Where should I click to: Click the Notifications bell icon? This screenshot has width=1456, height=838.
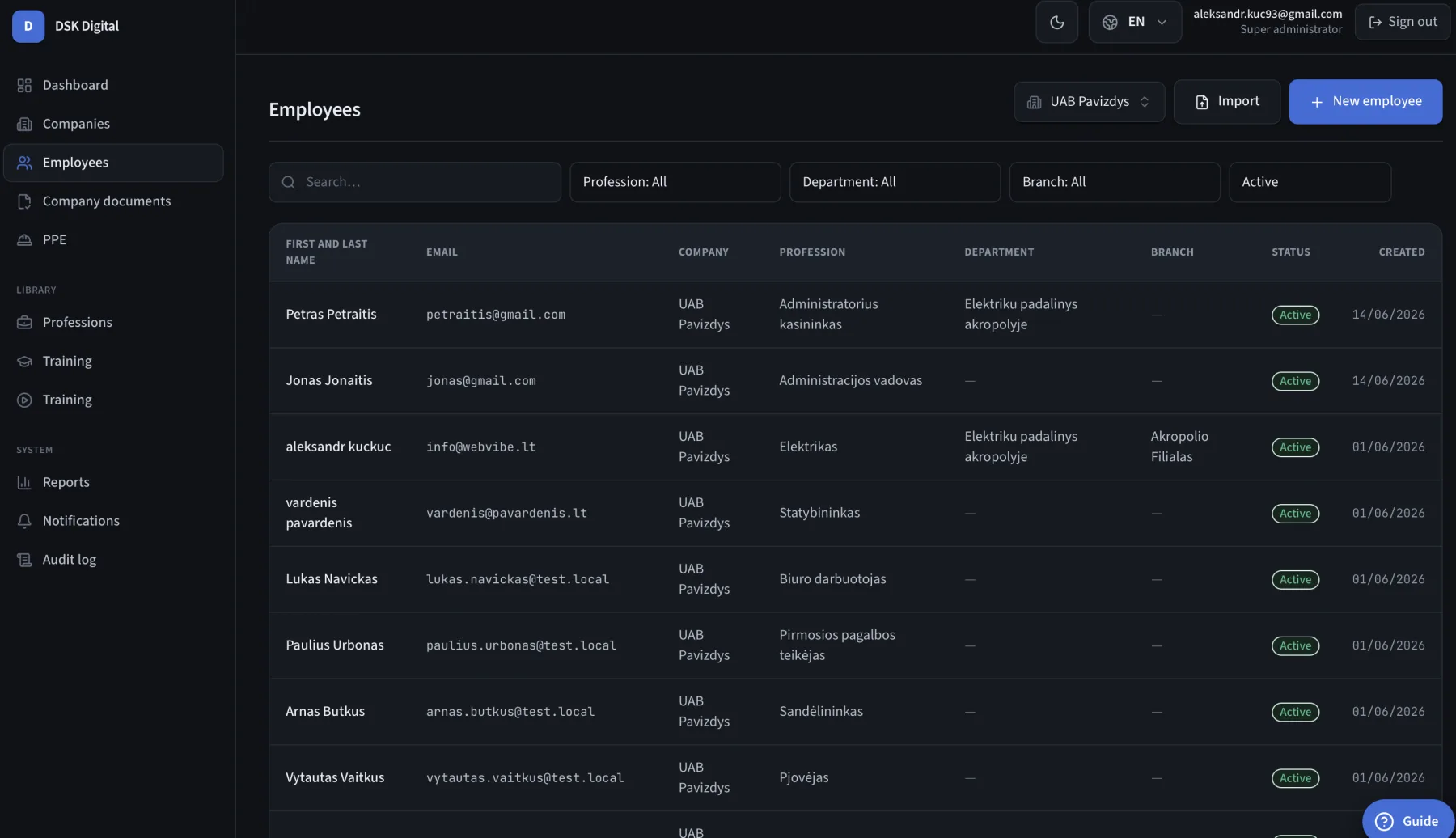(24, 522)
